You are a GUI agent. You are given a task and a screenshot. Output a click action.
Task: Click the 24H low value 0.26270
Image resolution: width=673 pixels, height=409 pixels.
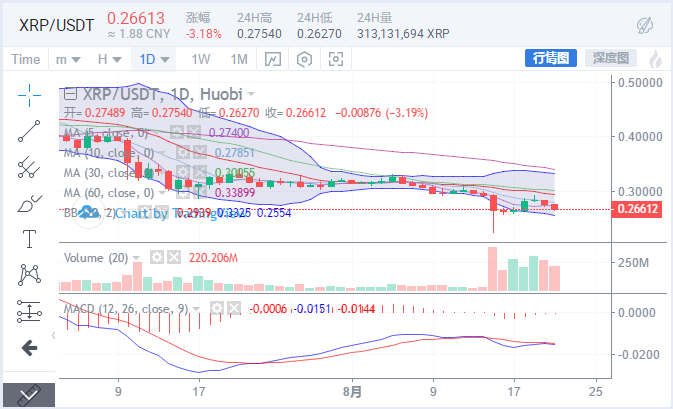pos(319,33)
